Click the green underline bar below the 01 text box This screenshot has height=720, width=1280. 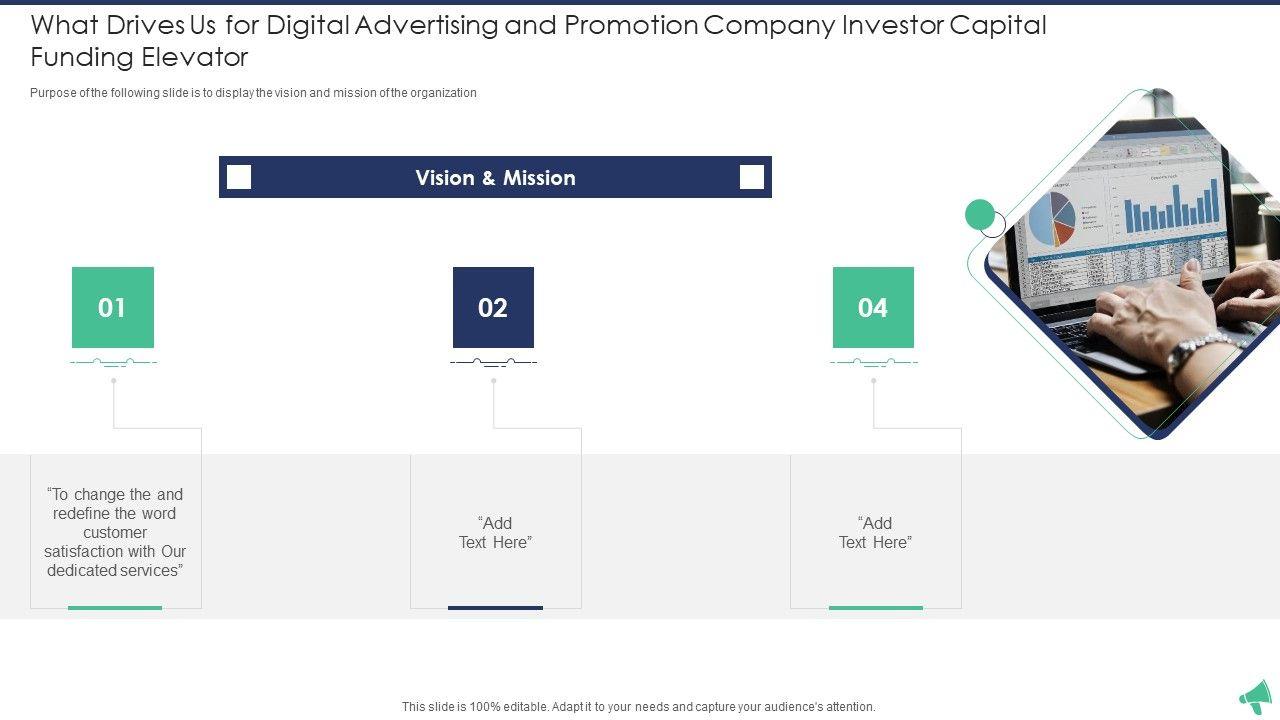point(115,607)
